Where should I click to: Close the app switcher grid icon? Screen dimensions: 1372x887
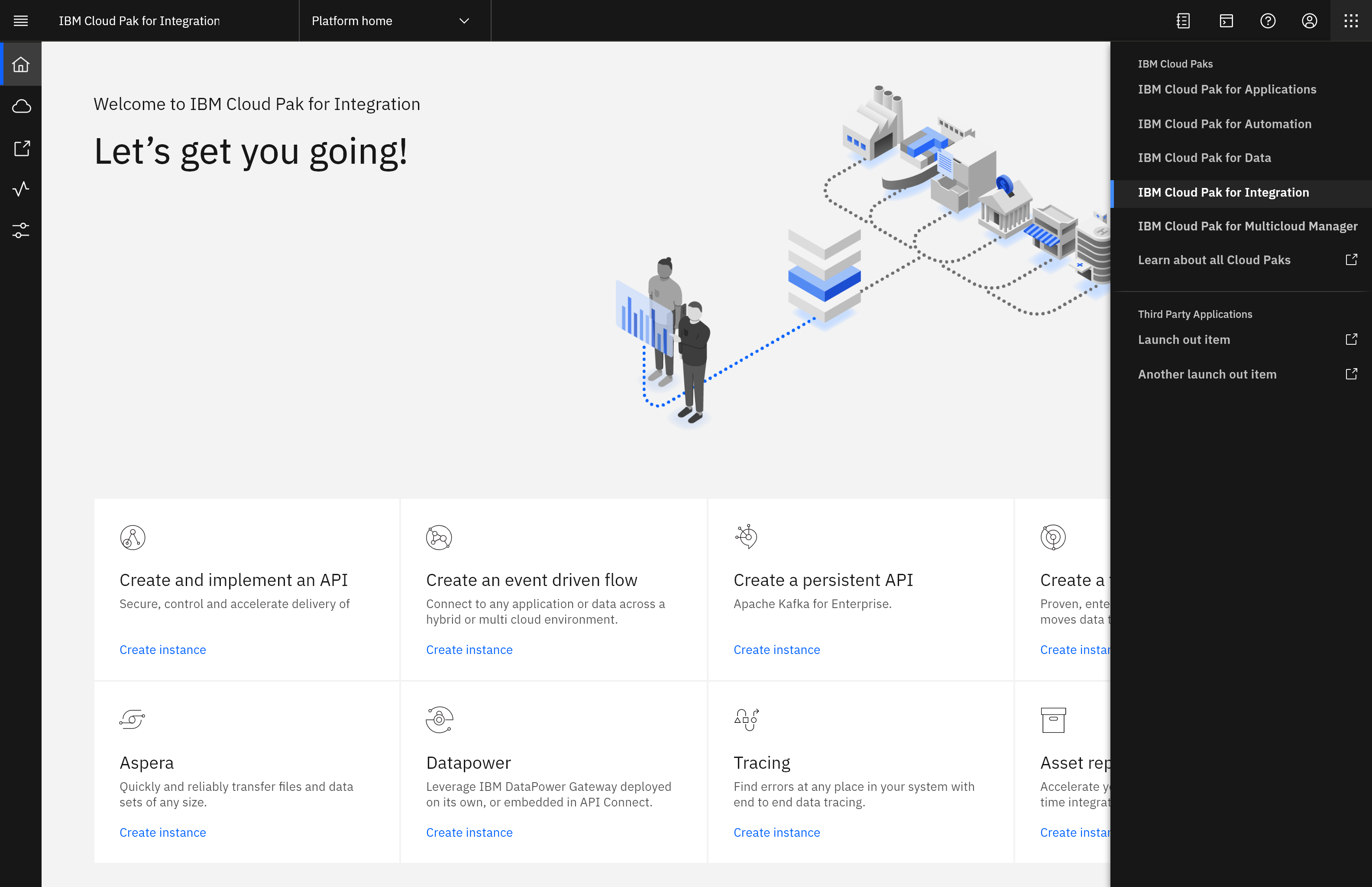(1351, 21)
